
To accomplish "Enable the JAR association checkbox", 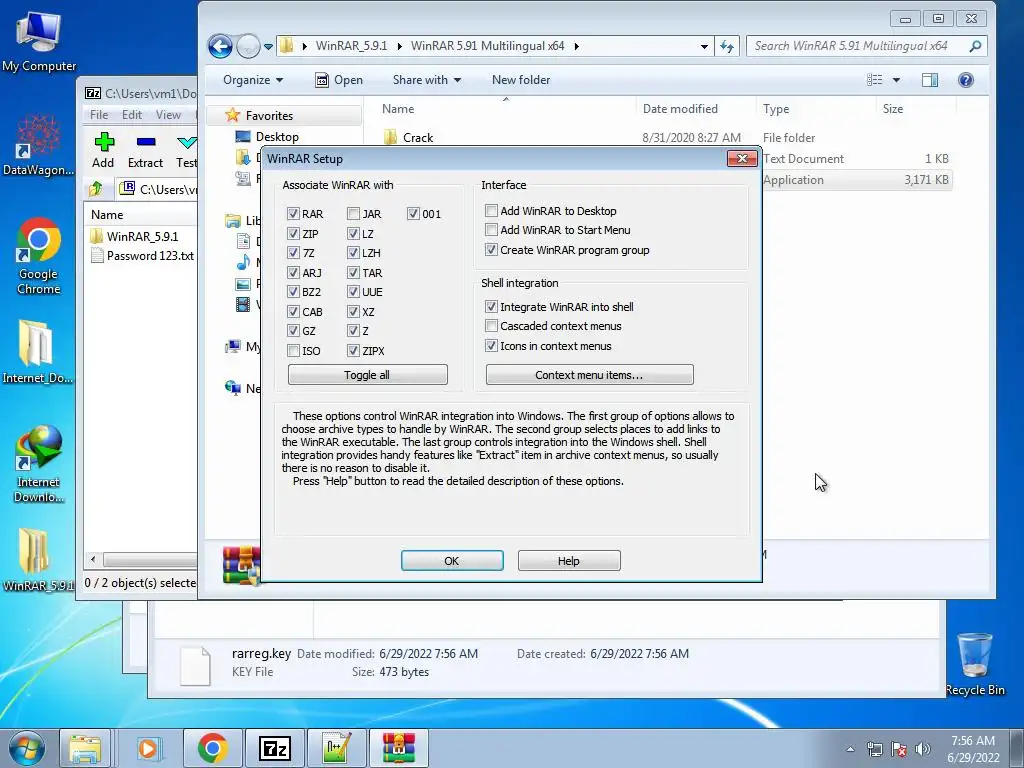I will point(353,214).
